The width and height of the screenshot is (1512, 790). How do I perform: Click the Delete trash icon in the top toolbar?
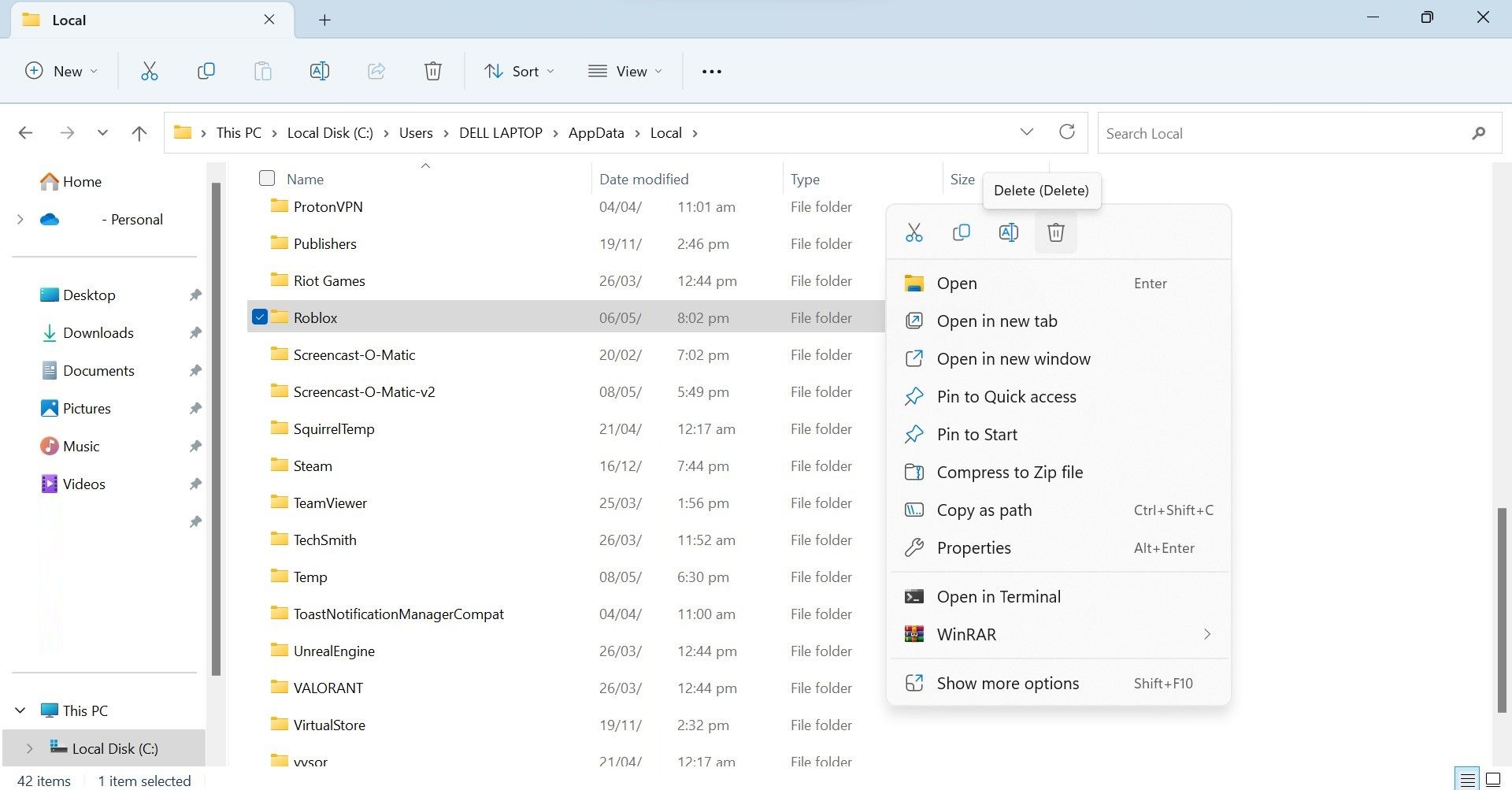point(432,72)
